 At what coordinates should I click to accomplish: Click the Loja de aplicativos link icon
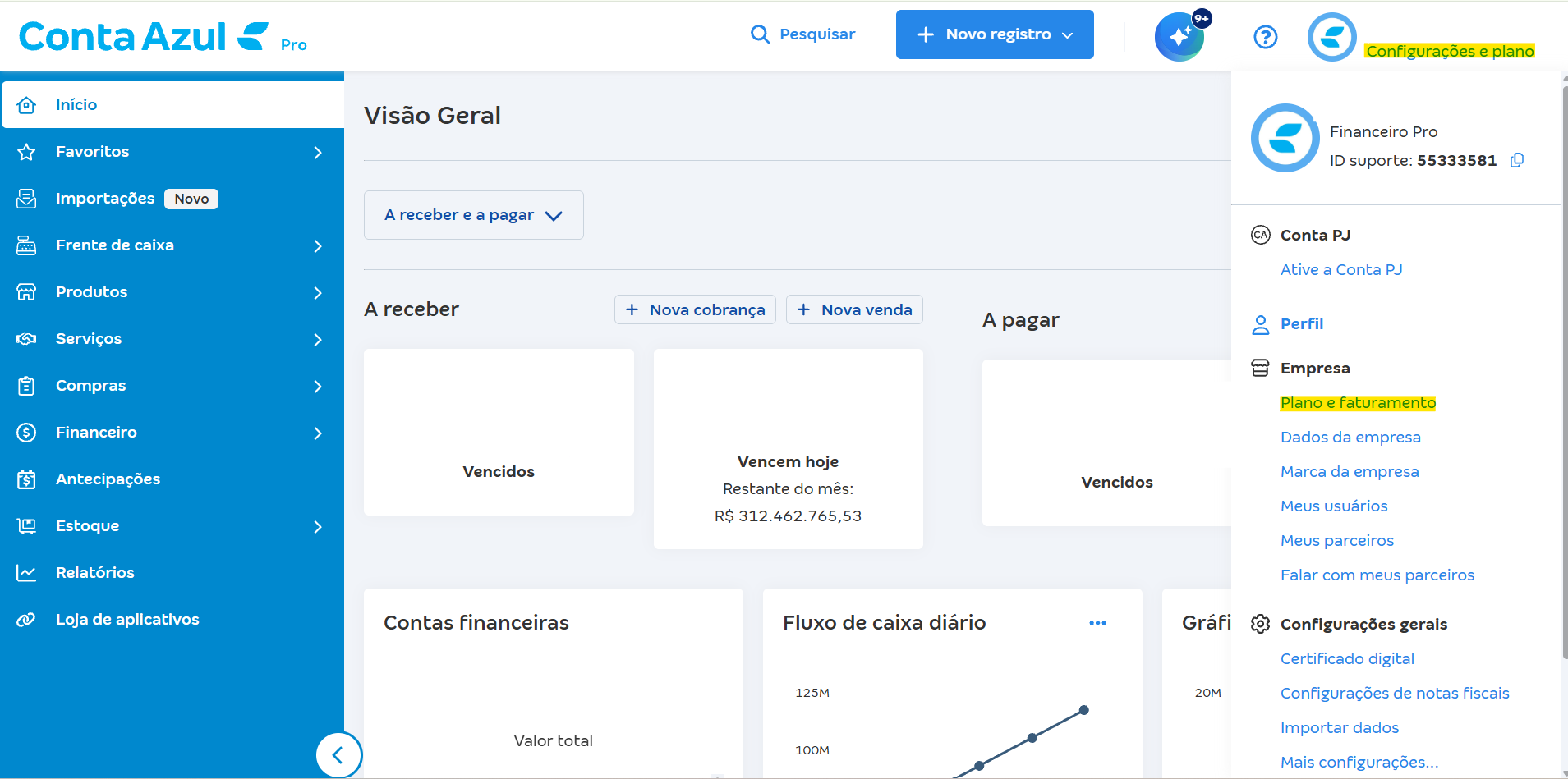26,620
